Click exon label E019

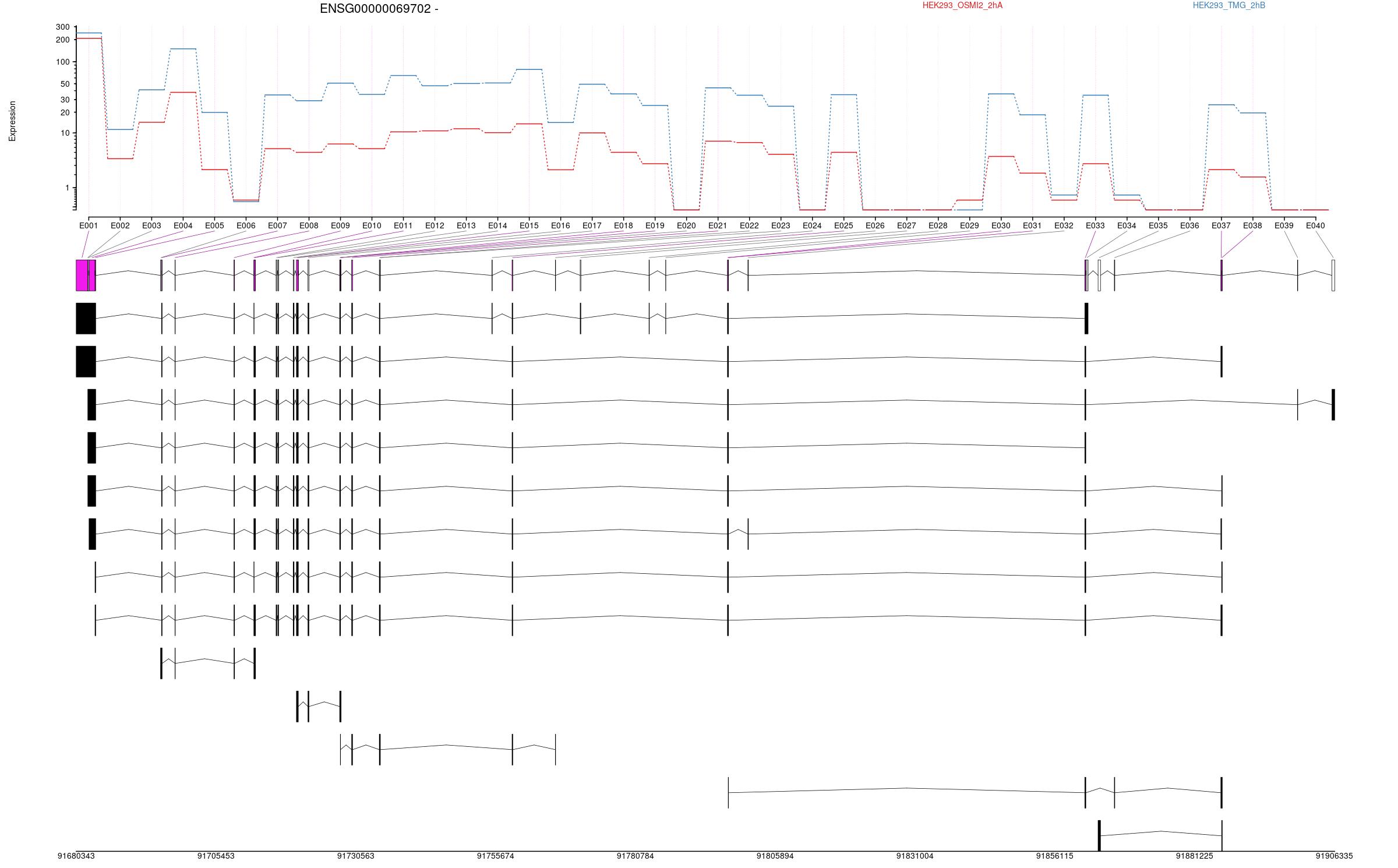[x=655, y=225]
